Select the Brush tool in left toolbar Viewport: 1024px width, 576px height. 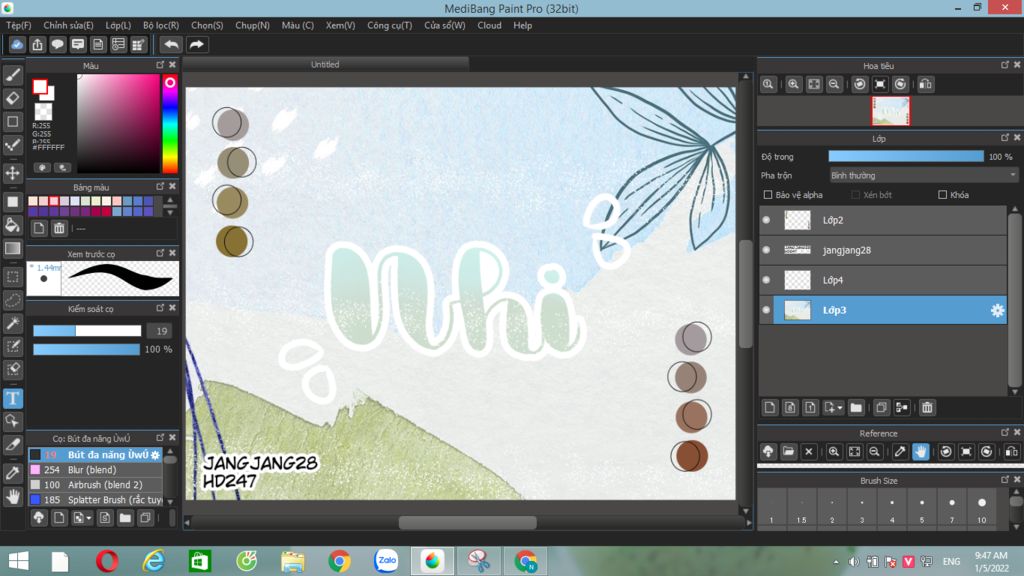(12, 75)
